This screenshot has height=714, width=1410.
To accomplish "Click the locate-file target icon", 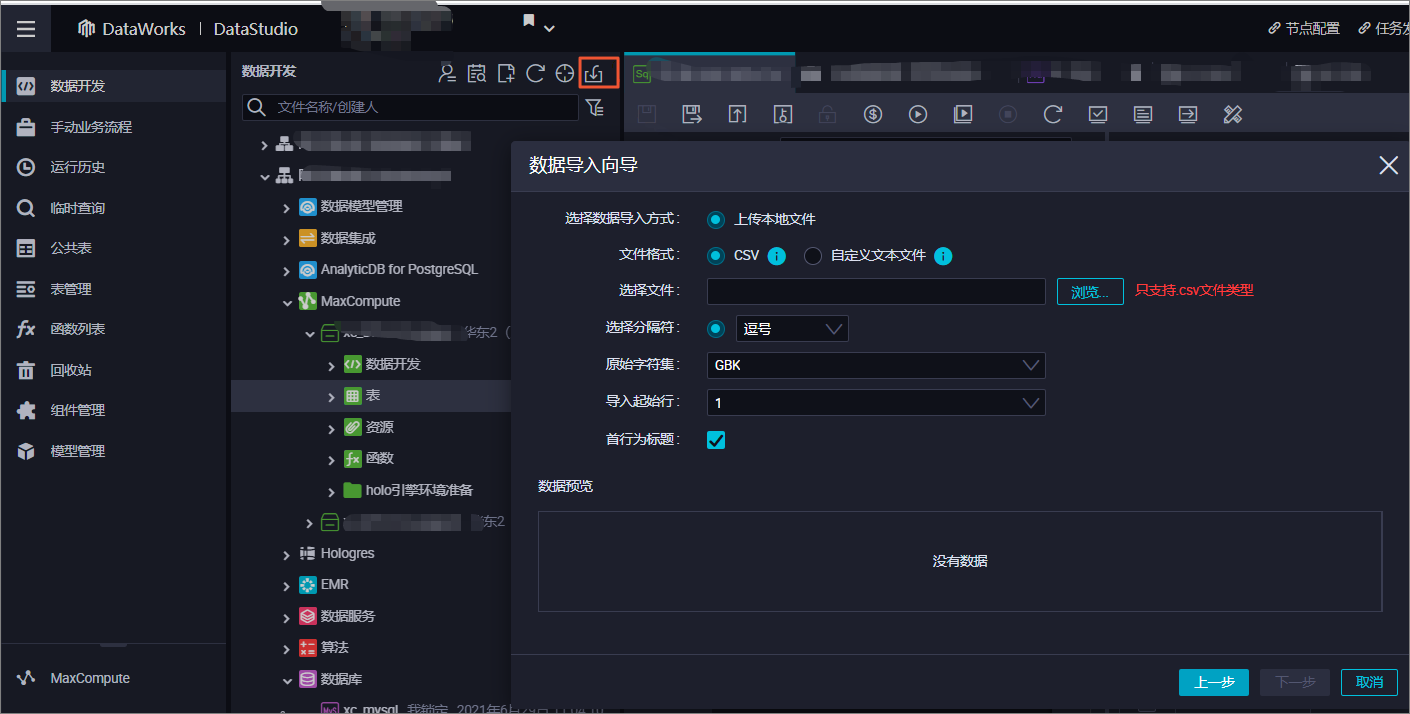I will pyautogui.click(x=565, y=73).
